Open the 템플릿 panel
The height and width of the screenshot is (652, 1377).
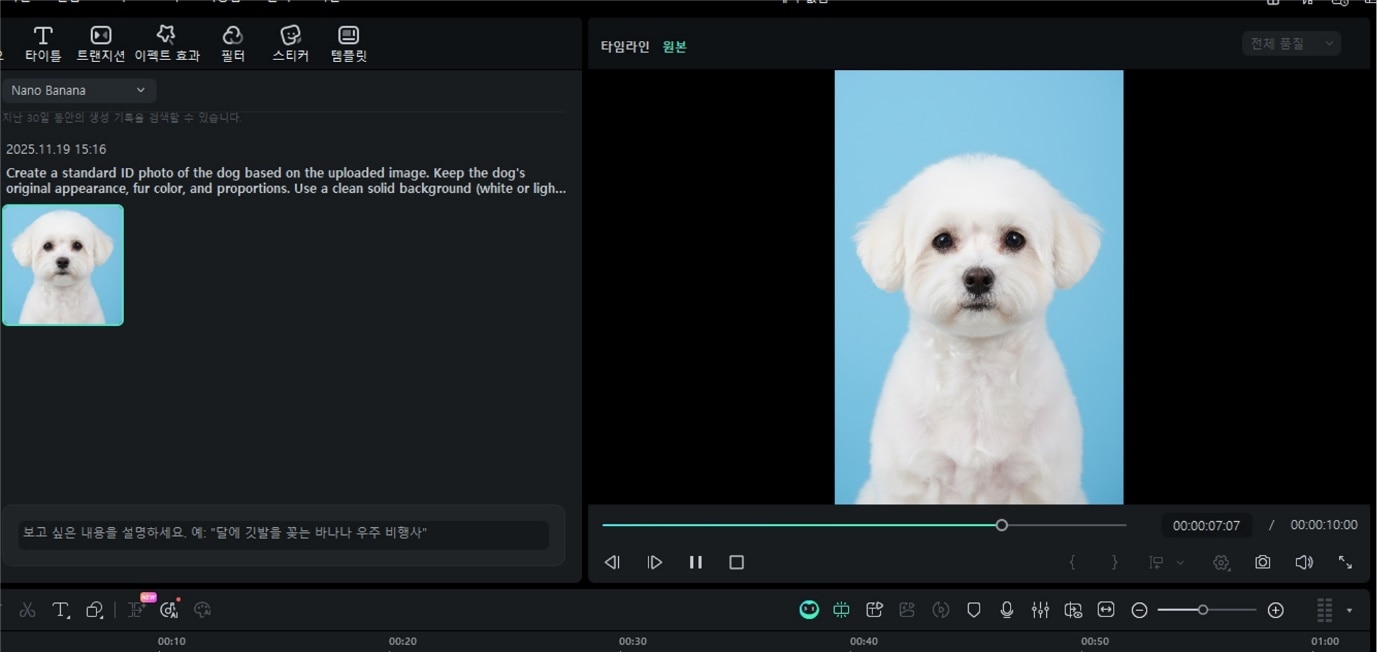(x=347, y=43)
